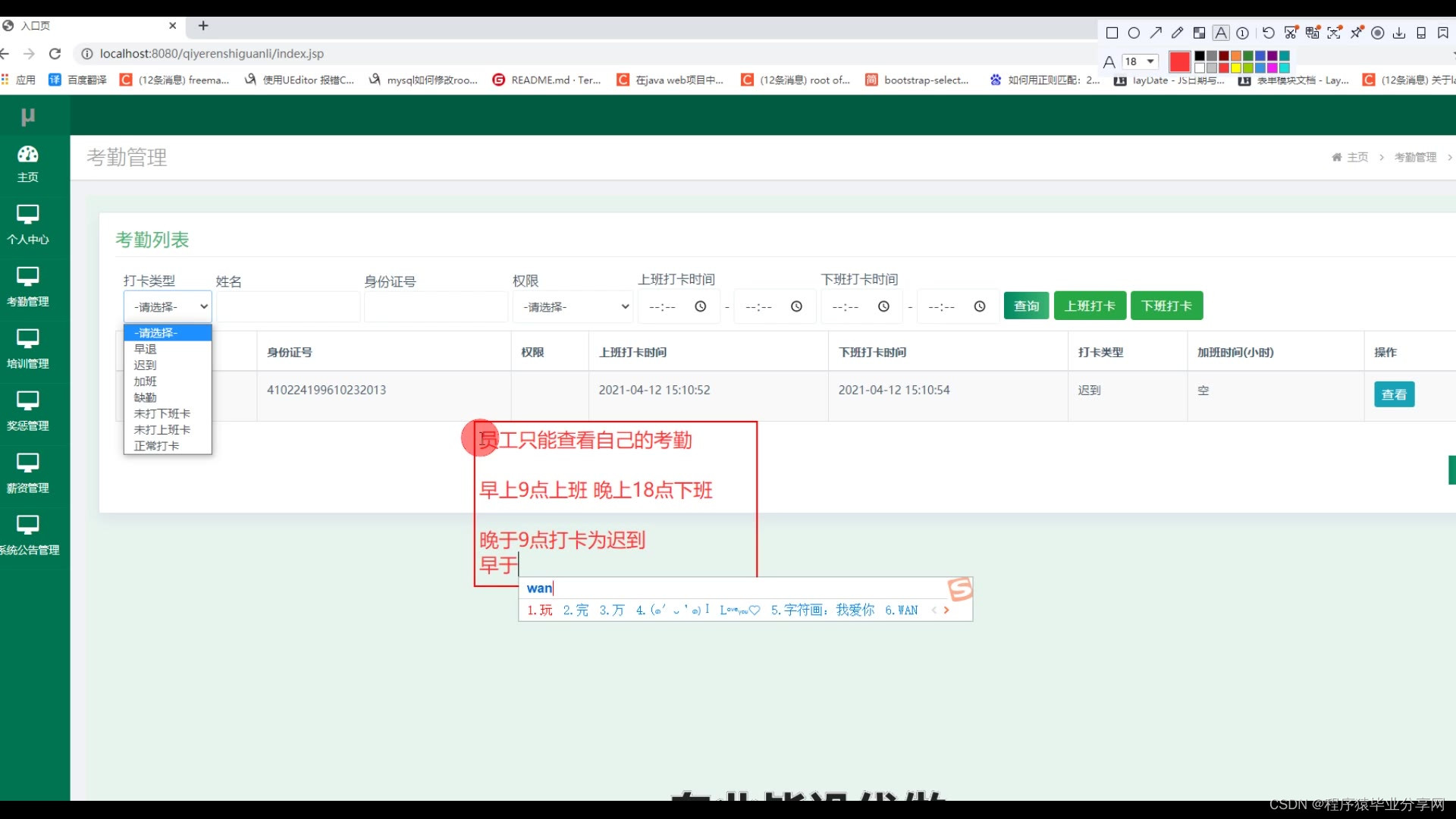This screenshot has width=1456, height=819.
Task: Click the download save screenshot icon
Action: (1399, 33)
